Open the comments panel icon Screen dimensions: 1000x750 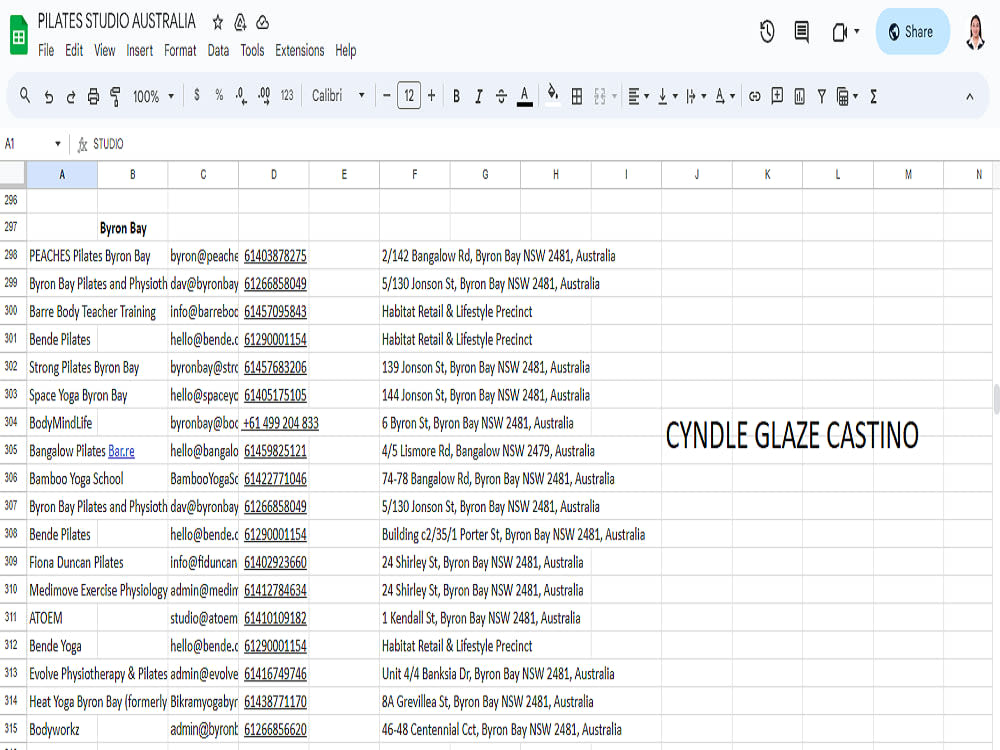tap(802, 31)
